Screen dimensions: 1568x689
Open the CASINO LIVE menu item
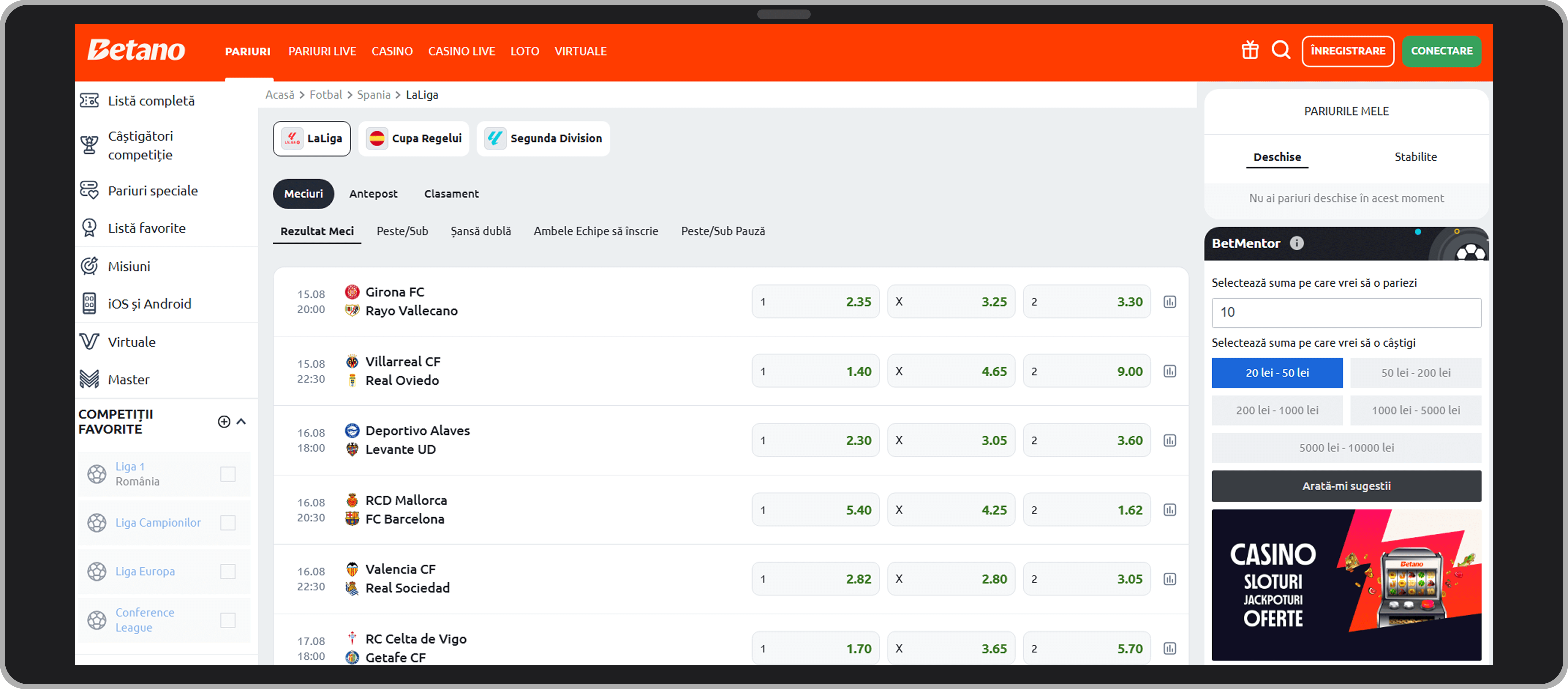point(461,51)
